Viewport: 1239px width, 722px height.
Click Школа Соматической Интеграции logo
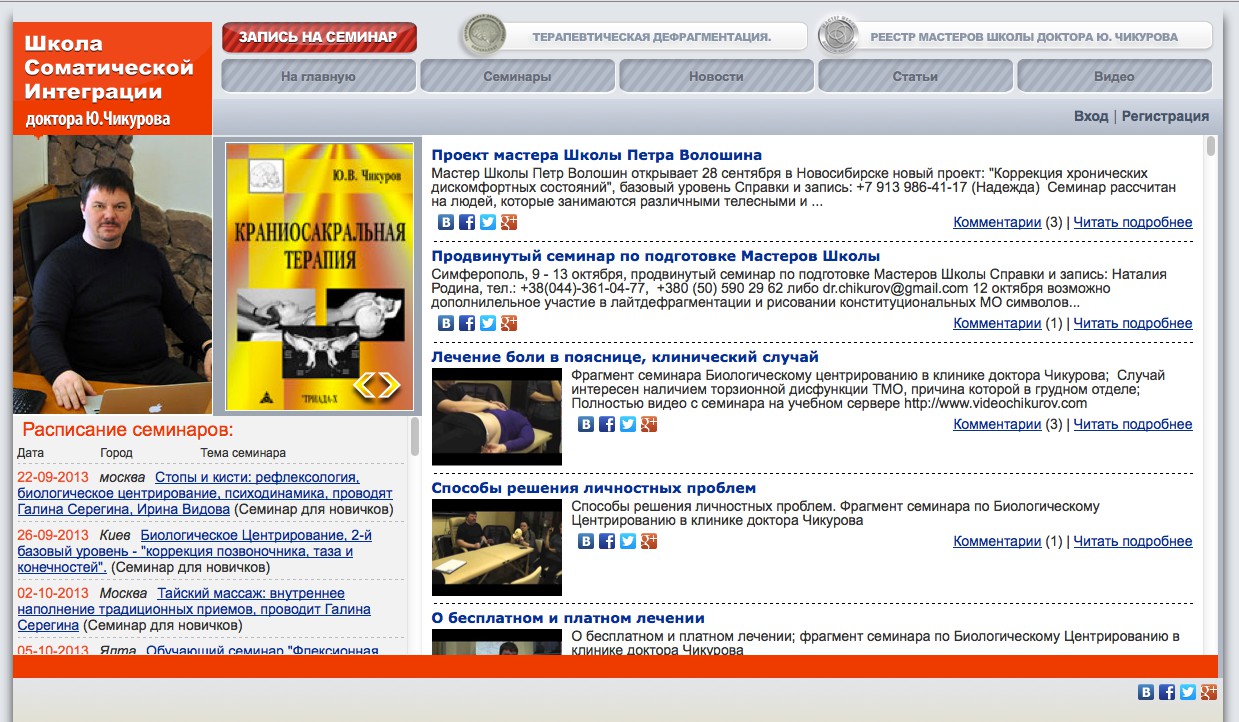(112, 78)
